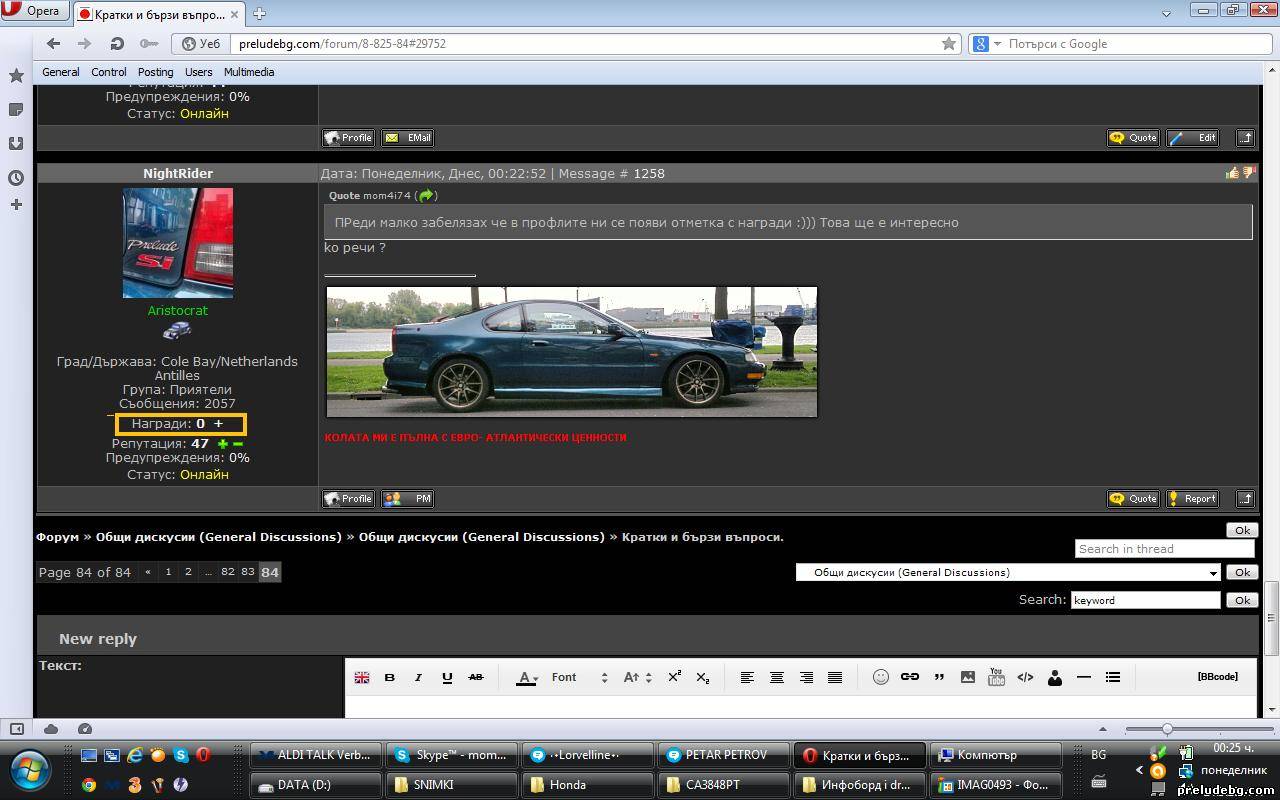
Task: Insert a YouTube video in reply
Action: pos(996,677)
